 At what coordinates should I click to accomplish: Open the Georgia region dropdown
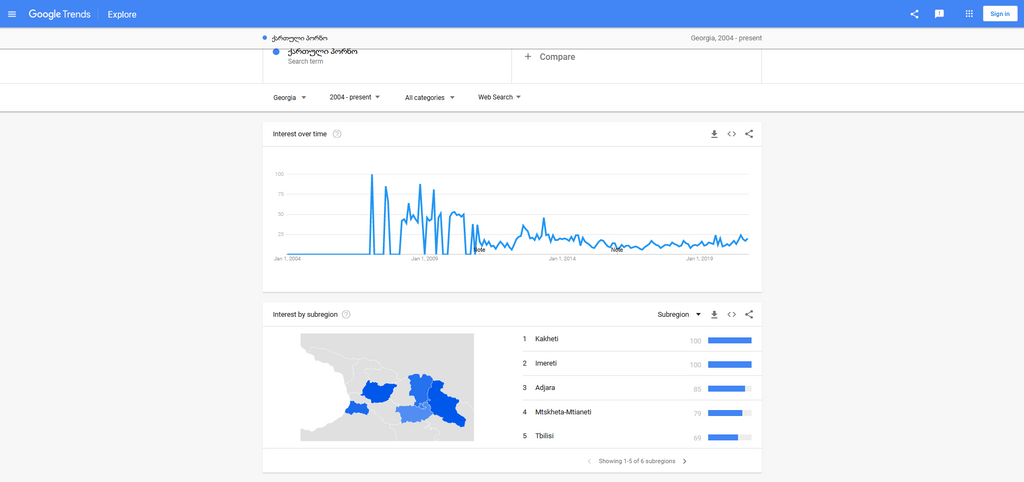click(289, 97)
